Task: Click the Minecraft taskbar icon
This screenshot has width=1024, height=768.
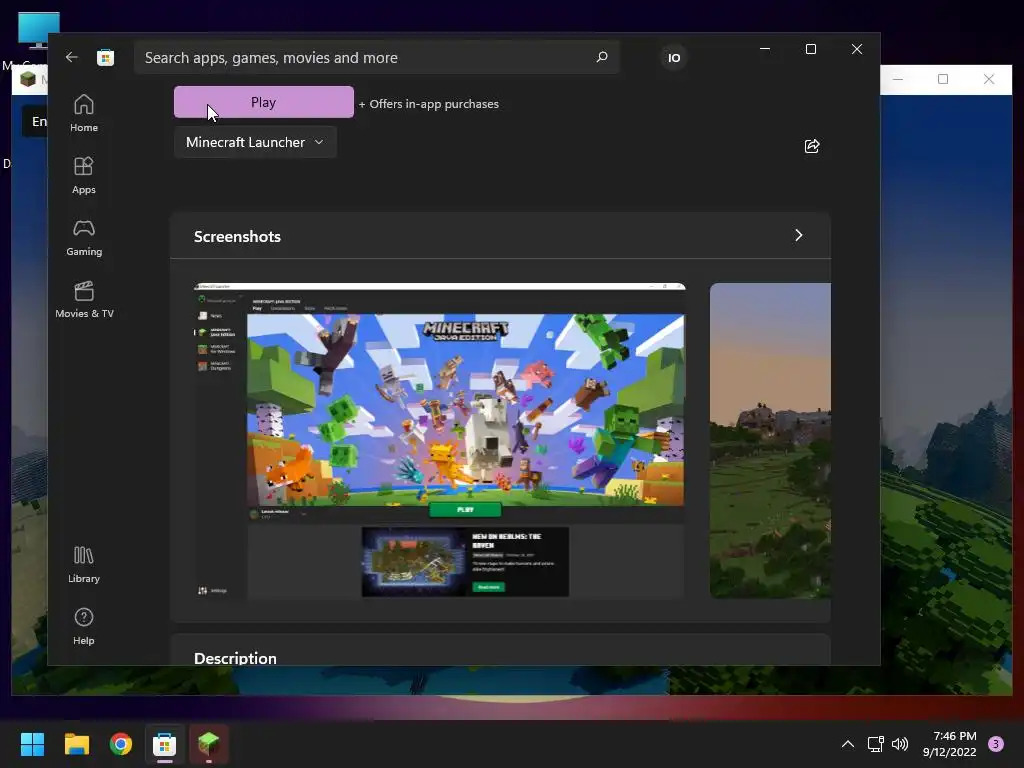Action: point(209,744)
